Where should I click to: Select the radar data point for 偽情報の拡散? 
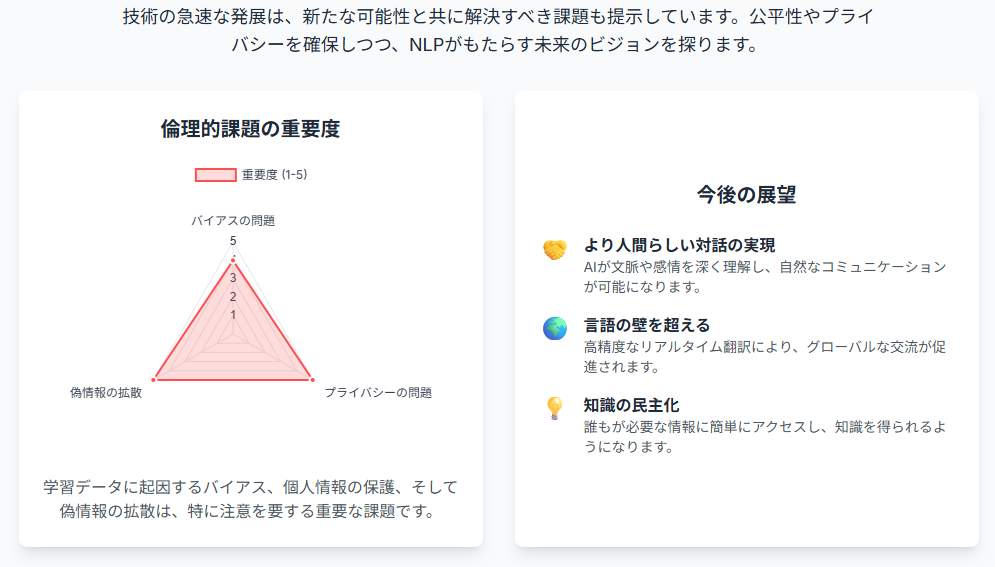(x=154, y=379)
